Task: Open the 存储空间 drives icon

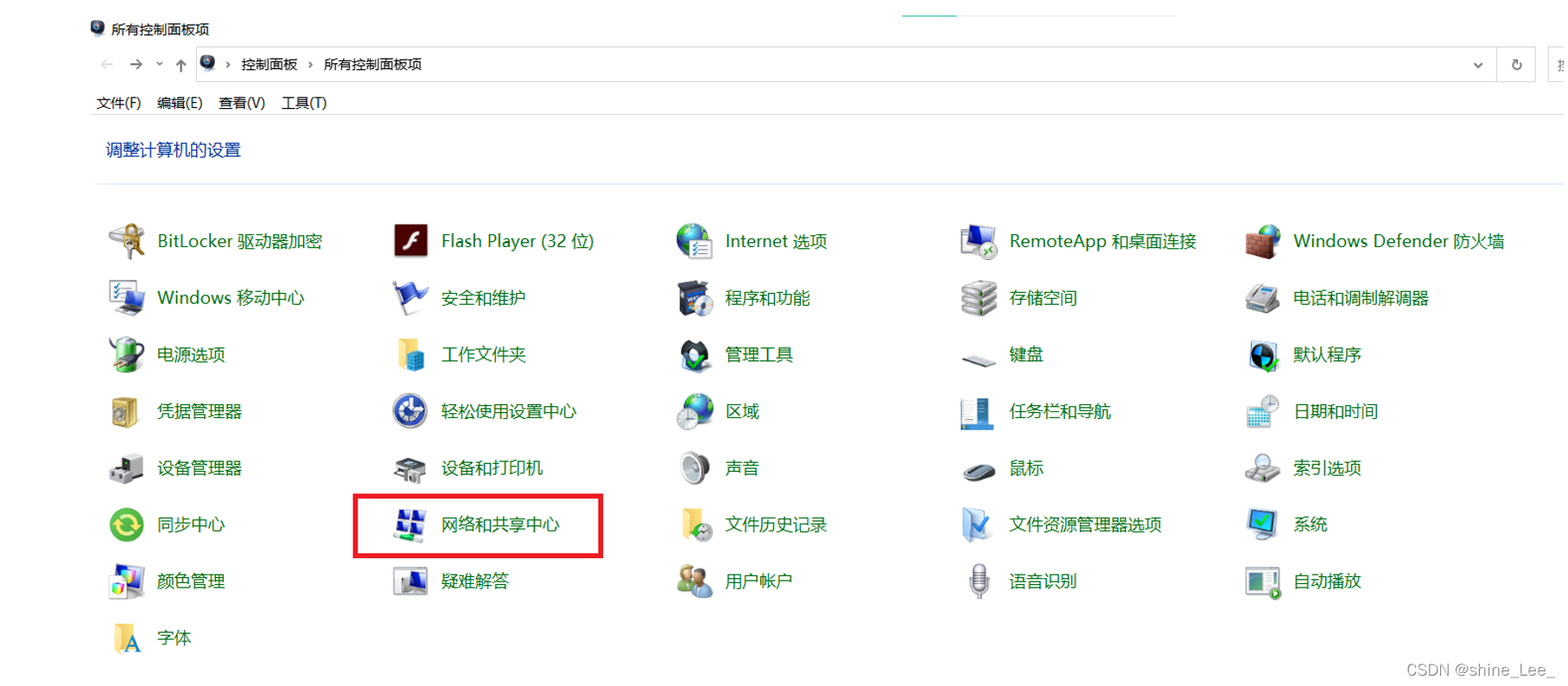Action: pos(978,298)
